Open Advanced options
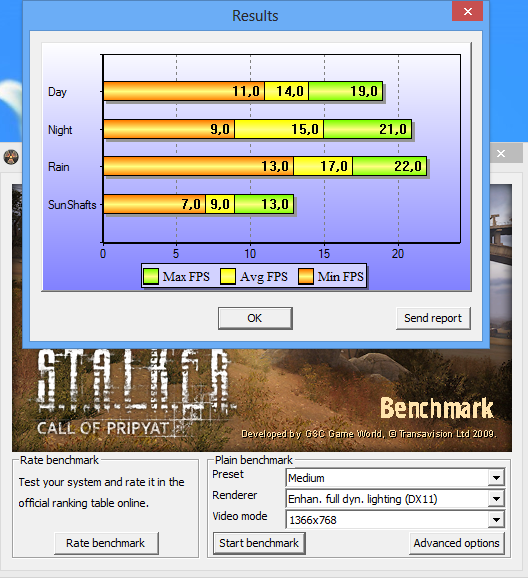This screenshot has width=528, height=578. (456, 543)
